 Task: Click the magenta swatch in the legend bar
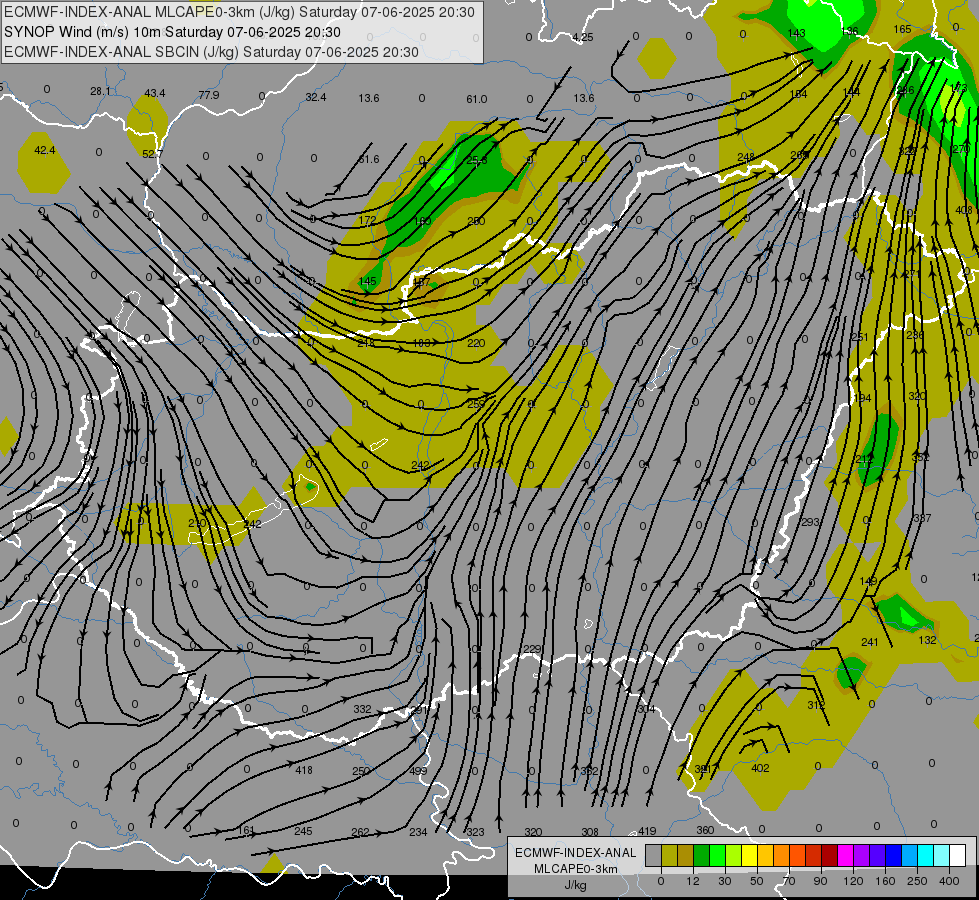[x=845, y=855]
